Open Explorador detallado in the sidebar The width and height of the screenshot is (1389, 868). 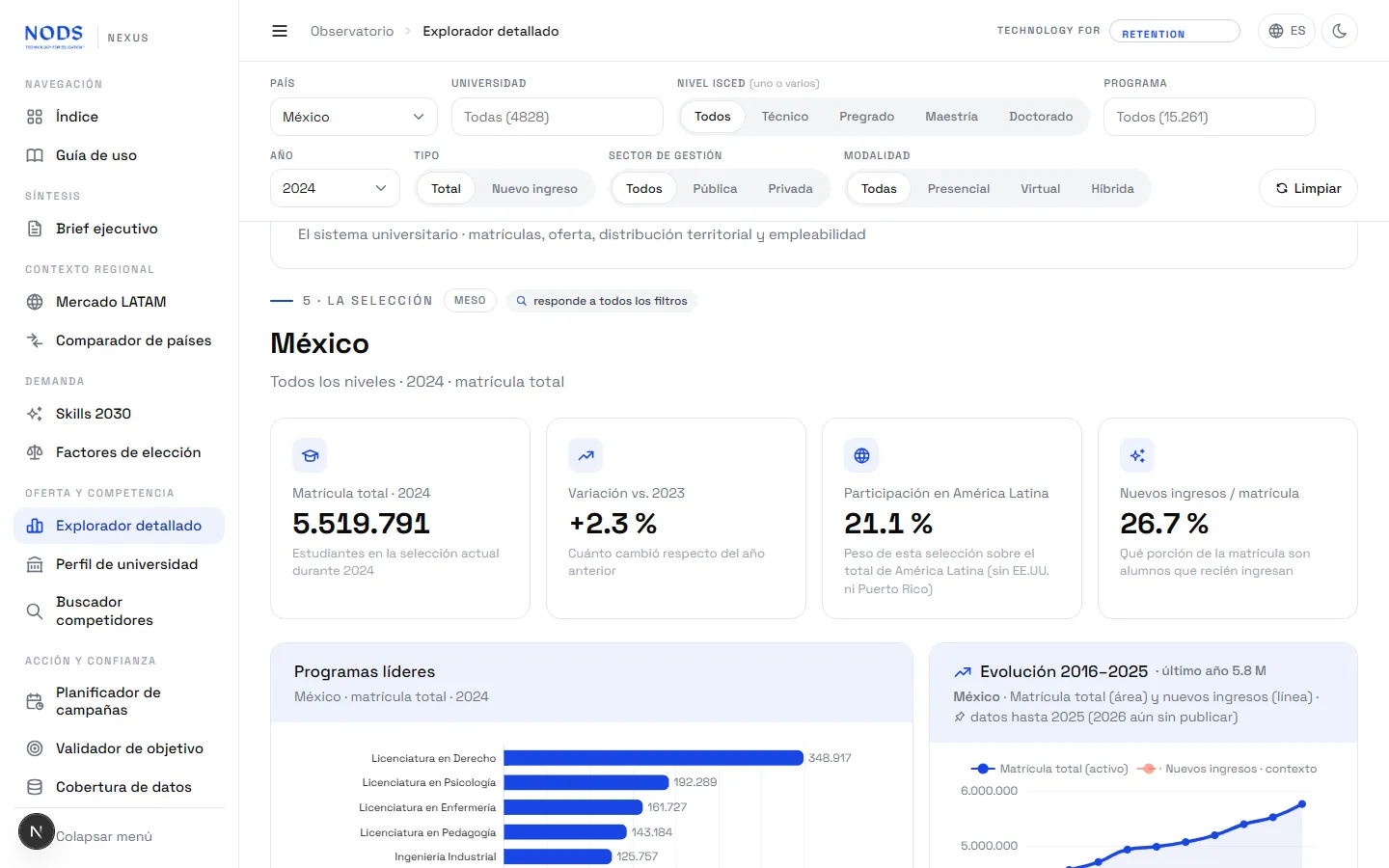pos(120,526)
